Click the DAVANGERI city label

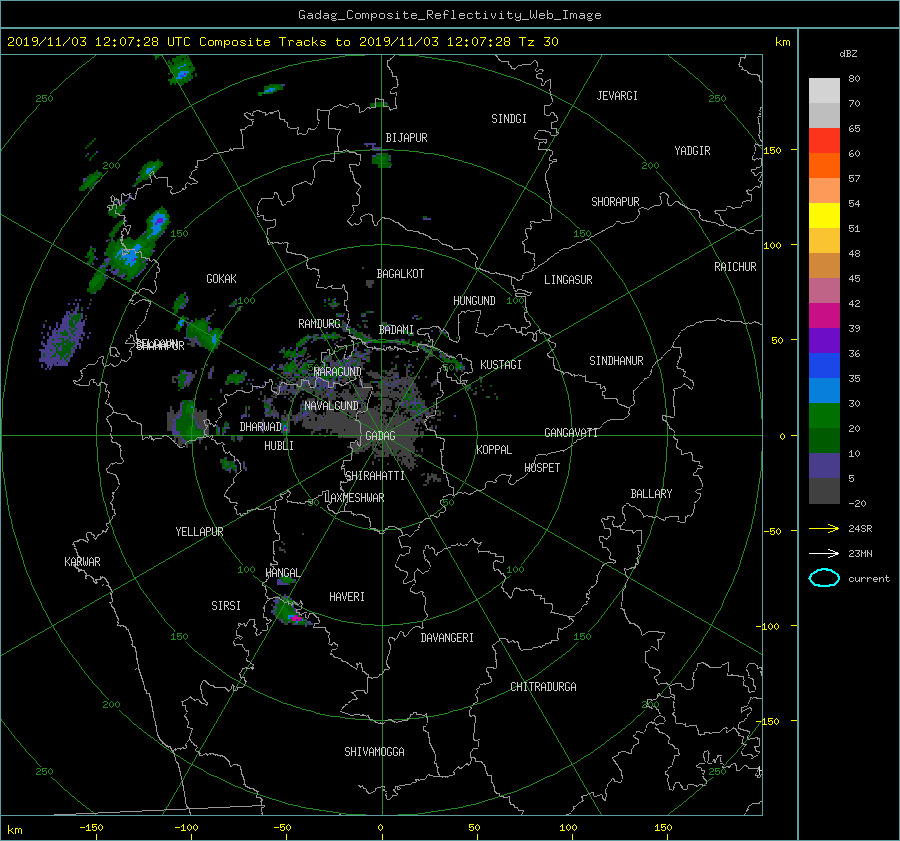click(447, 638)
